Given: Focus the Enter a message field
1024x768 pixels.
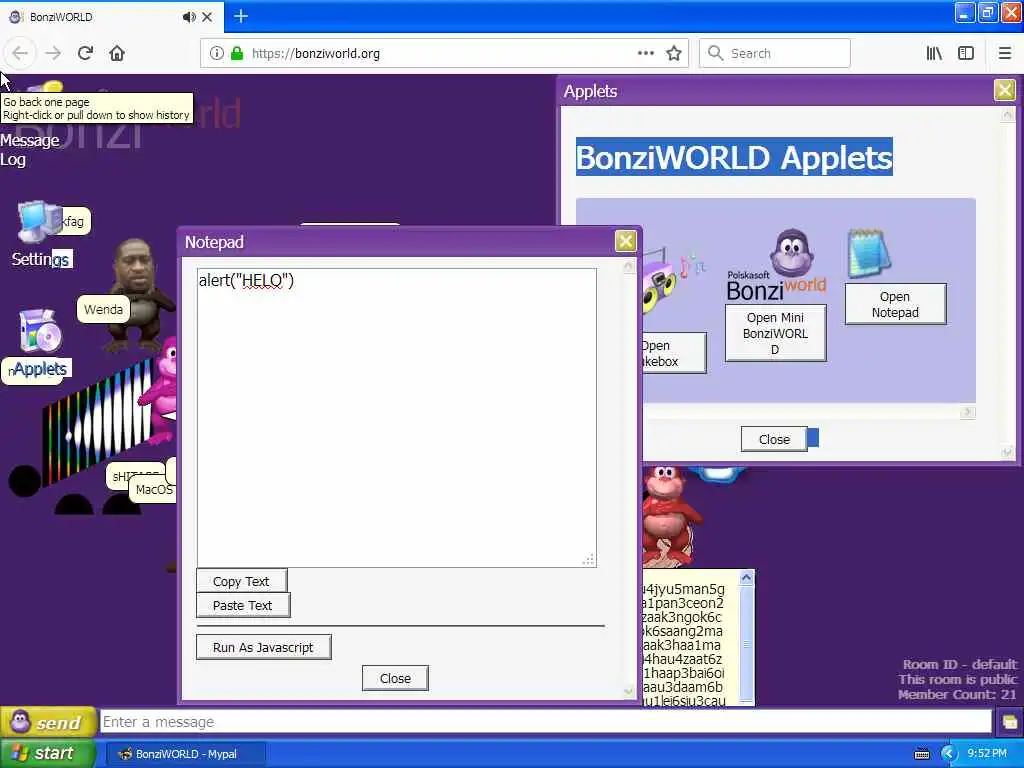Looking at the screenshot, I should tap(546, 722).
